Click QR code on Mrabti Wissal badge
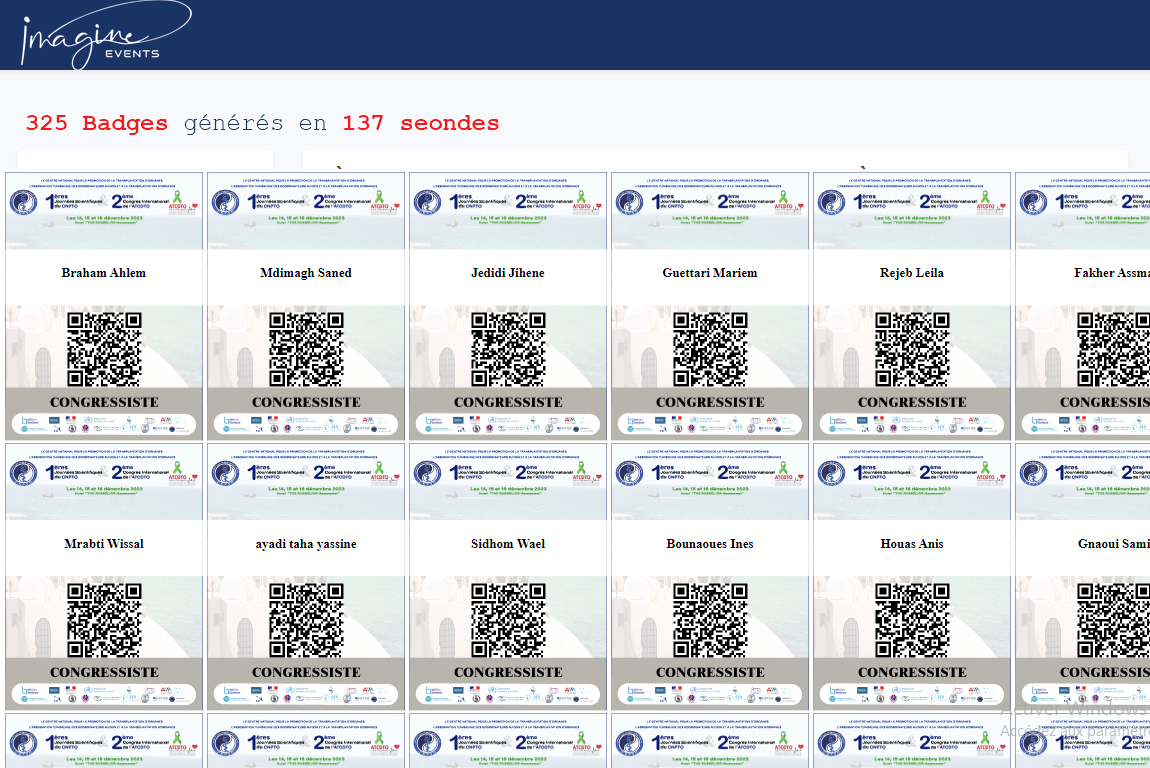 [x=104, y=620]
